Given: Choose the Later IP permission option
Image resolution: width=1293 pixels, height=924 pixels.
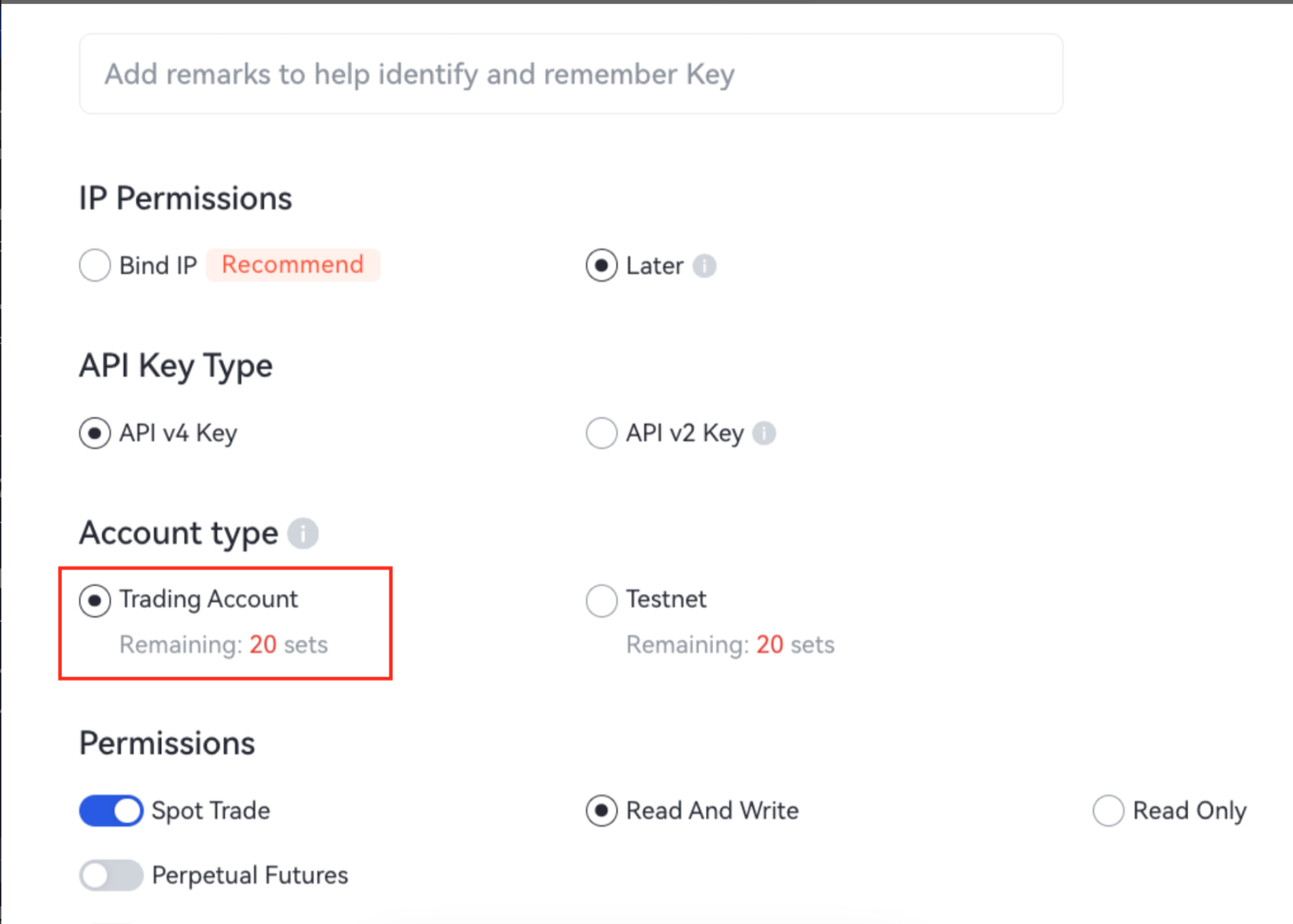Looking at the screenshot, I should (602, 265).
